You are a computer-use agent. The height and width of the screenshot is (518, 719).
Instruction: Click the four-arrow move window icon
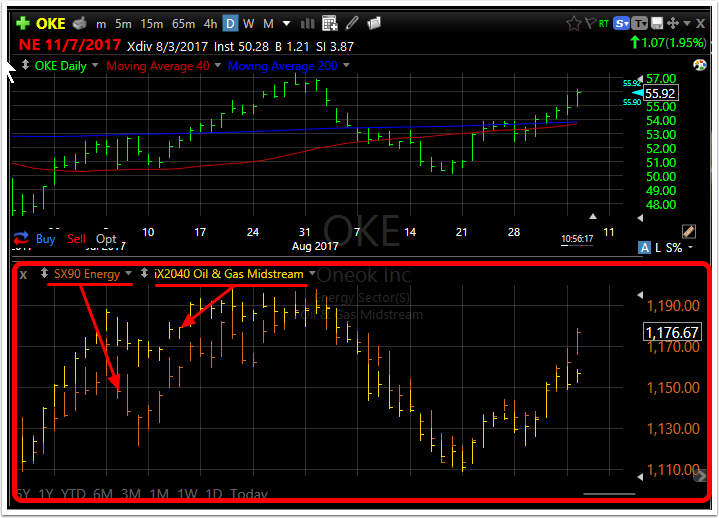(673, 23)
